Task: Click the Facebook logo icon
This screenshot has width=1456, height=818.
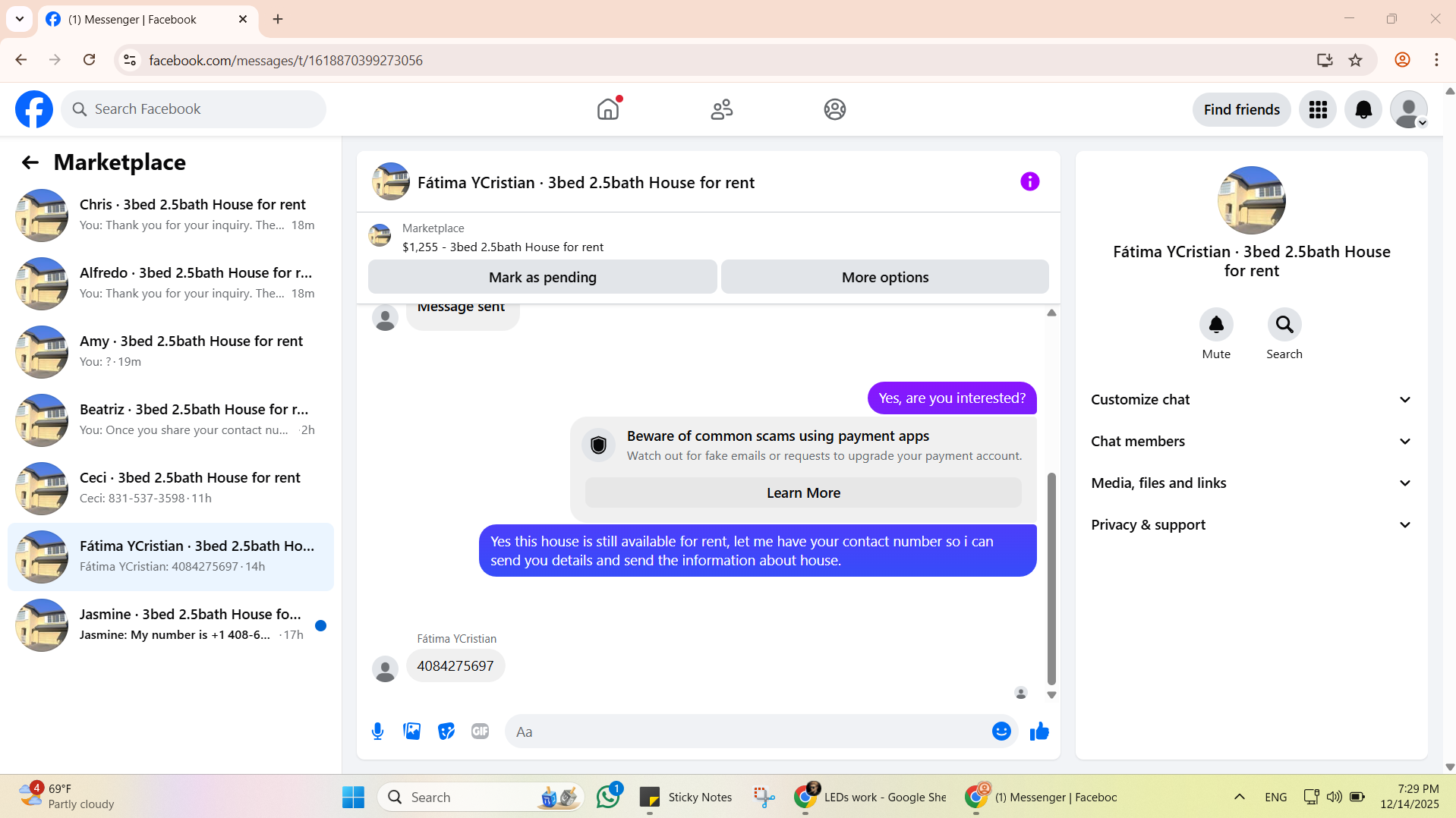Action: coord(34,109)
